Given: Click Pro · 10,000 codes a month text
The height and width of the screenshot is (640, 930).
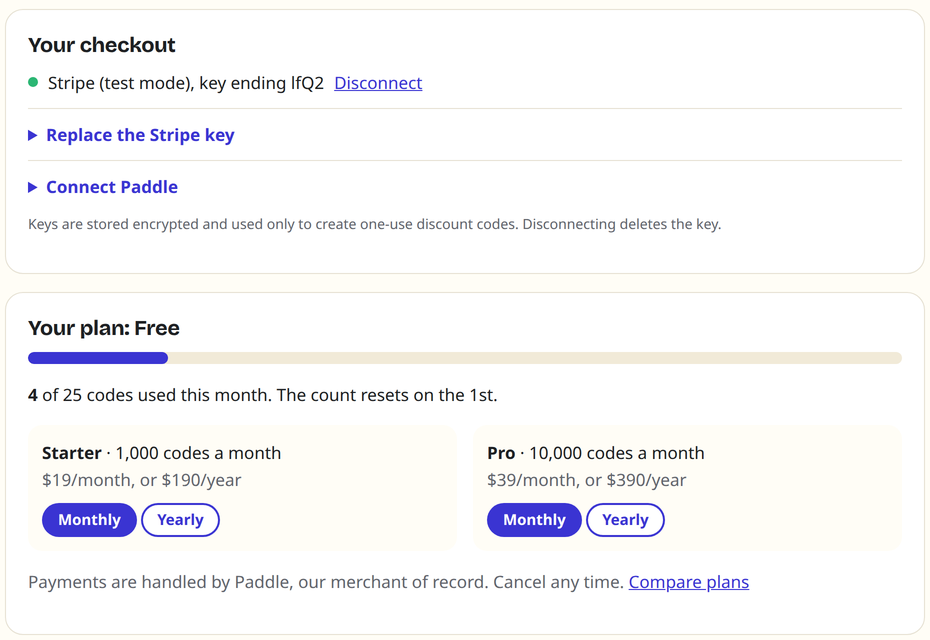Looking at the screenshot, I should 595,453.
